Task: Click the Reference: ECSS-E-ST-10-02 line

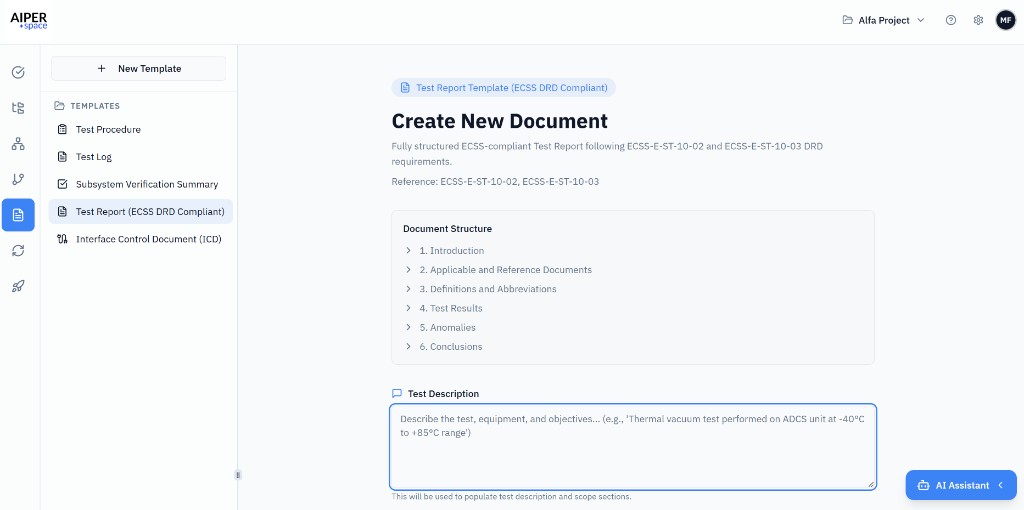Action: pos(495,182)
